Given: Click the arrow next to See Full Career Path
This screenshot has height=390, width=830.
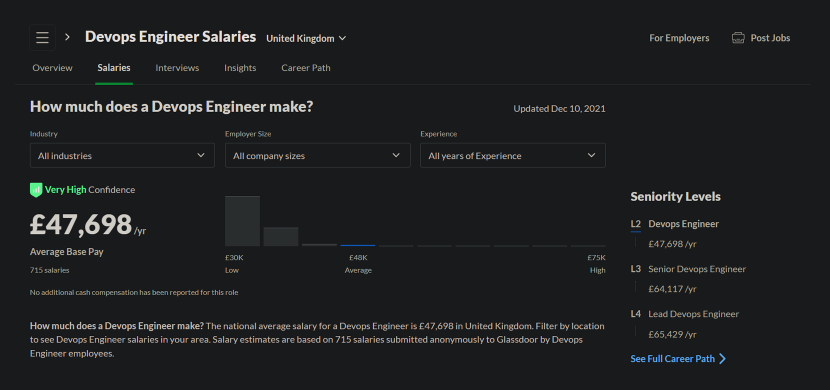Looking at the screenshot, I should (x=723, y=359).
